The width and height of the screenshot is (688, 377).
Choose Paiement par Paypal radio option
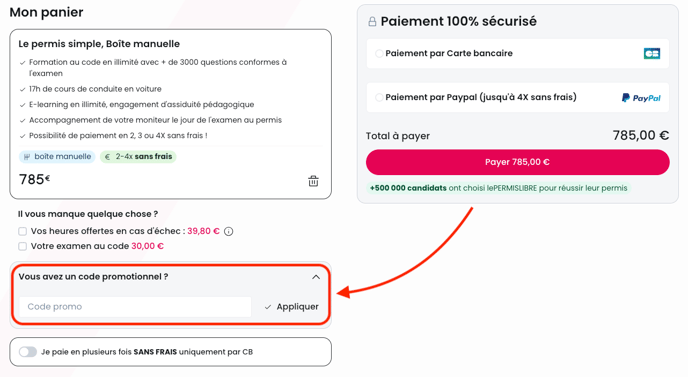[379, 97]
